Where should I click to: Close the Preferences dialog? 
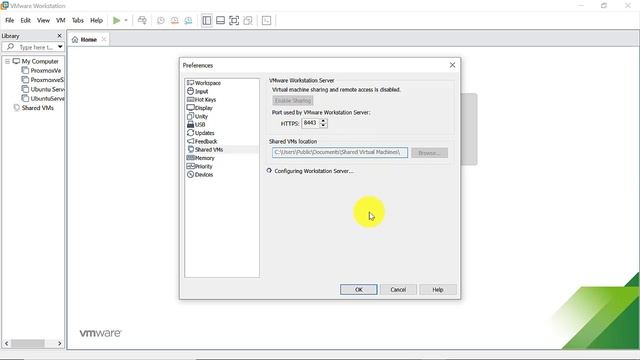[452, 65]
